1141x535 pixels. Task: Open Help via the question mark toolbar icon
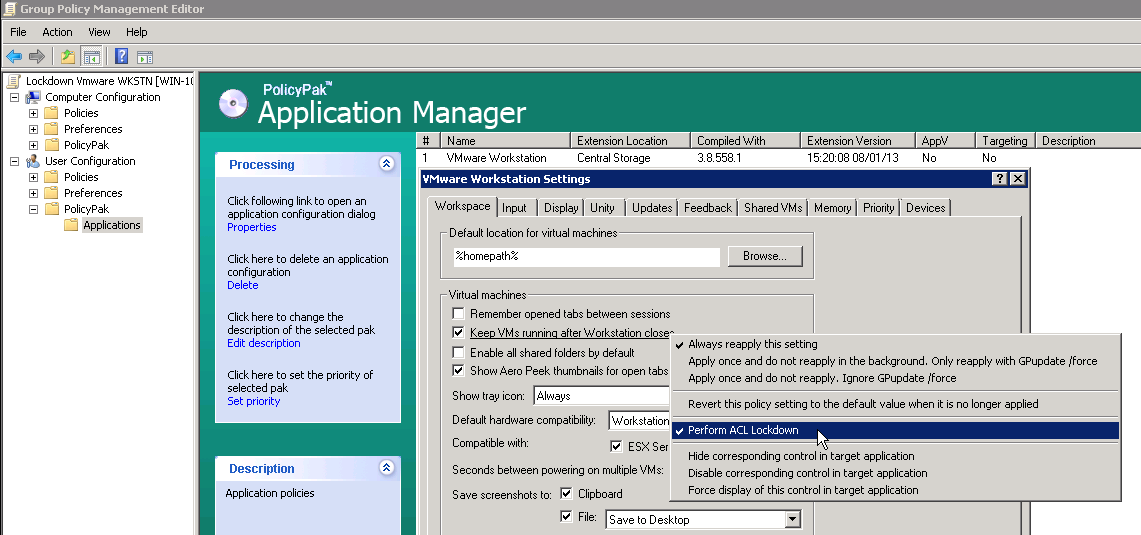point(121,56)
